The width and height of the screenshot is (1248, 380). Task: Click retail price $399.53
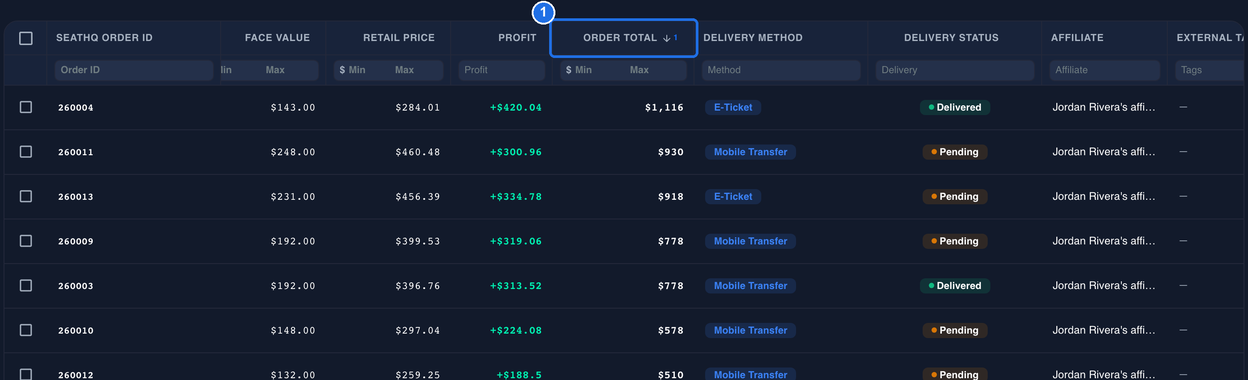(x=418, y=241)
